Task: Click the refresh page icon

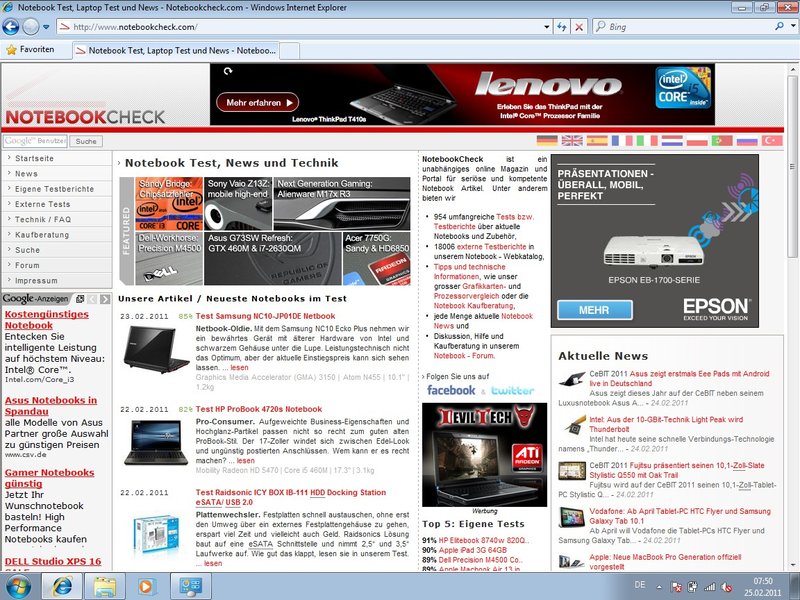Action: click(x=562, y=27)
